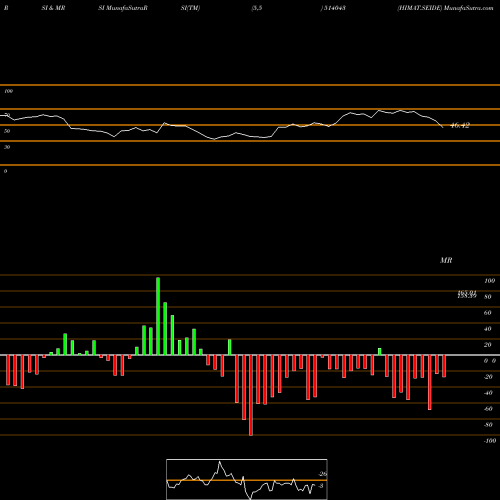
Task: Click the RSI axis label 100
Action: [8, 91]
